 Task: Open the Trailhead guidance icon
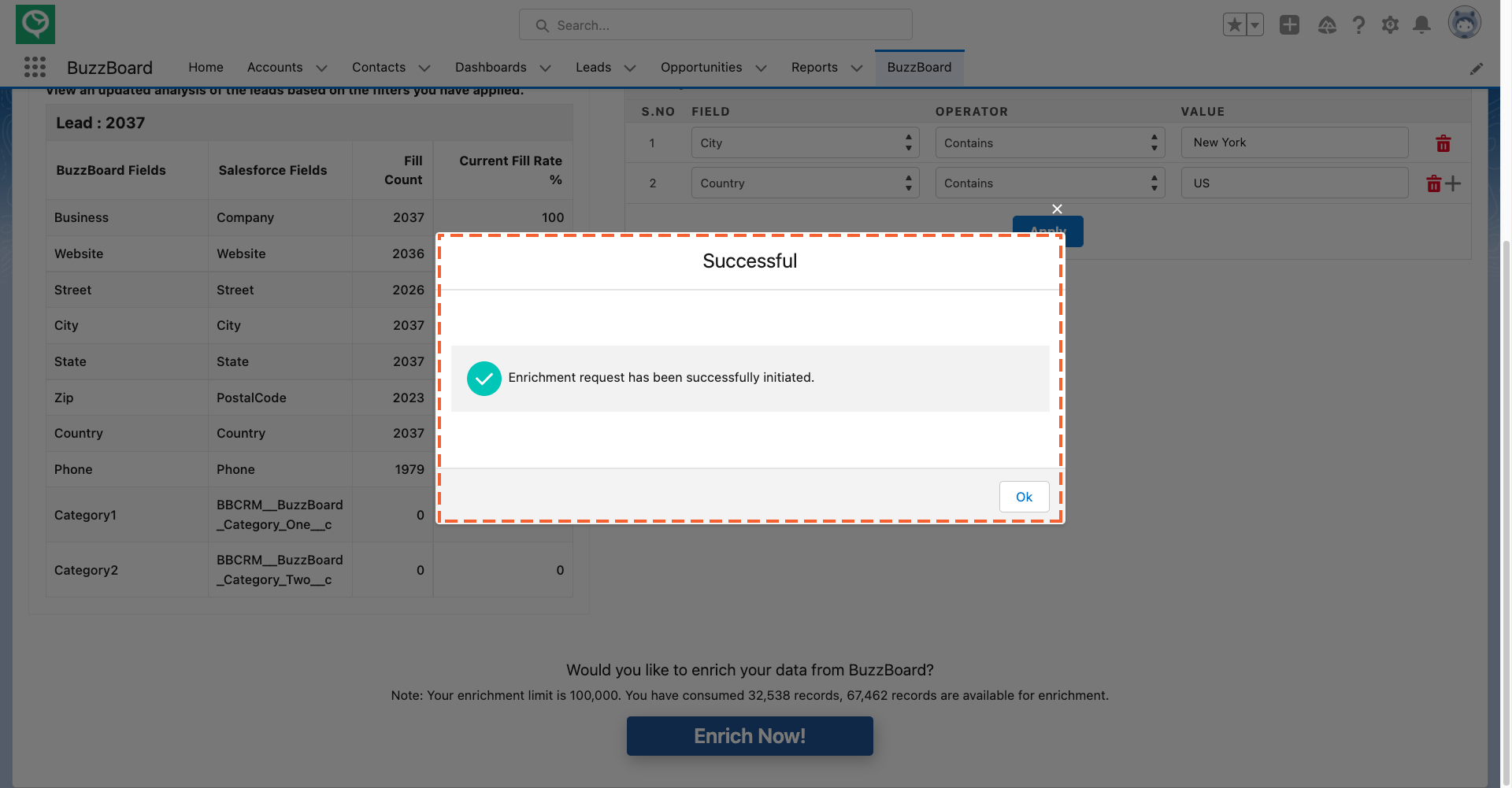pyautogui.click(x=1327, y=25)
